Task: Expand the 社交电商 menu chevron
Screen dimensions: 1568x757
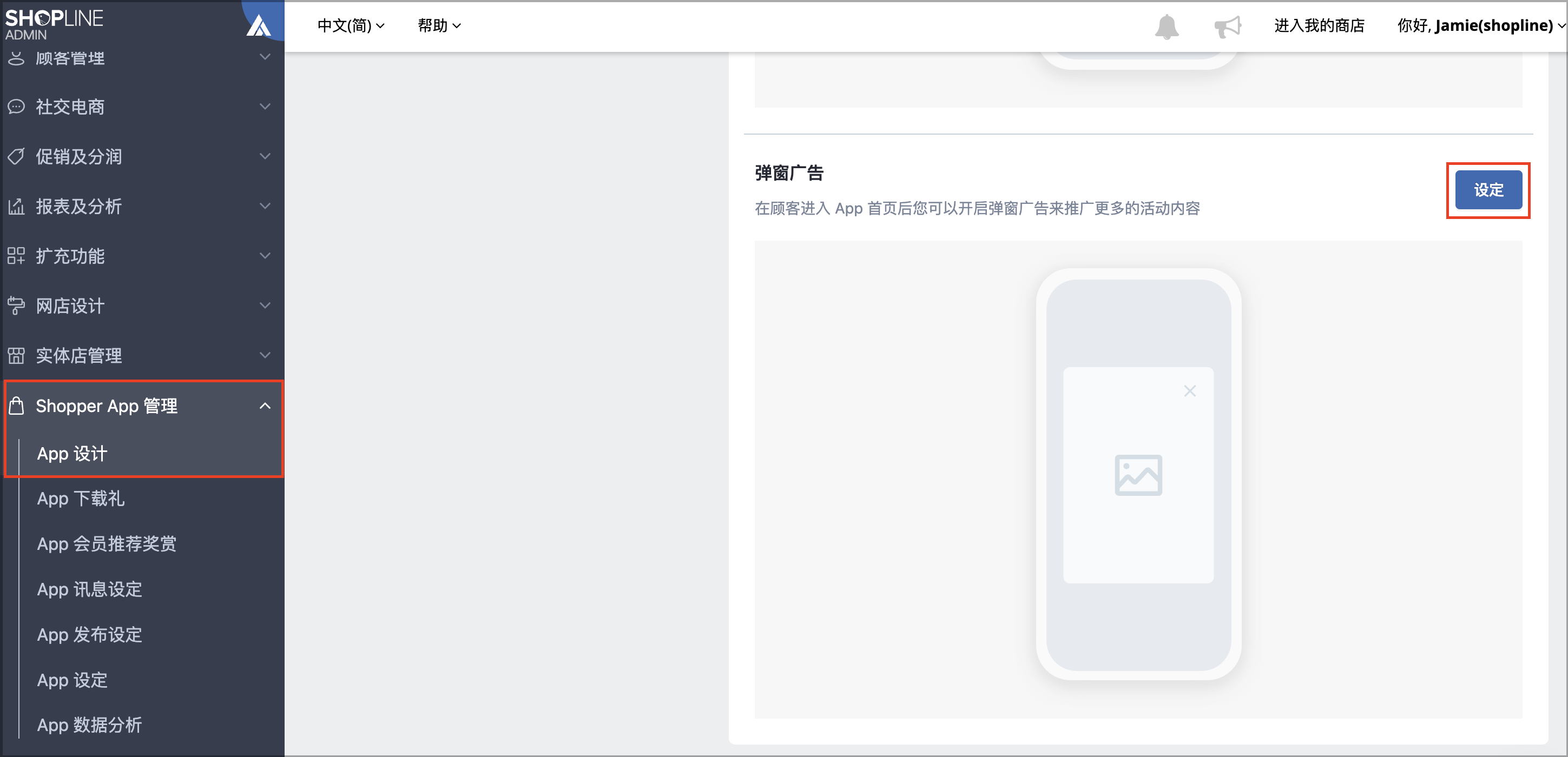Action: click(x=265, y=107)
